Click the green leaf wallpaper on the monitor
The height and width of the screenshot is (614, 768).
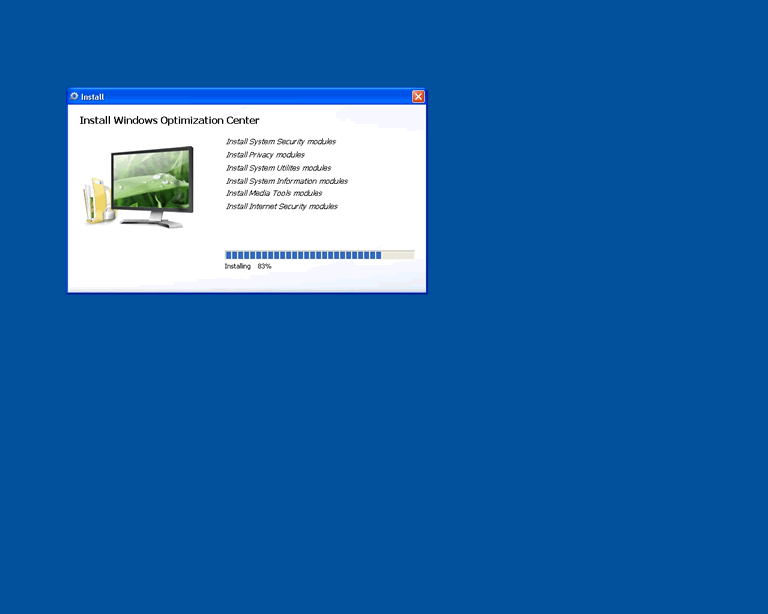point(152,180)
